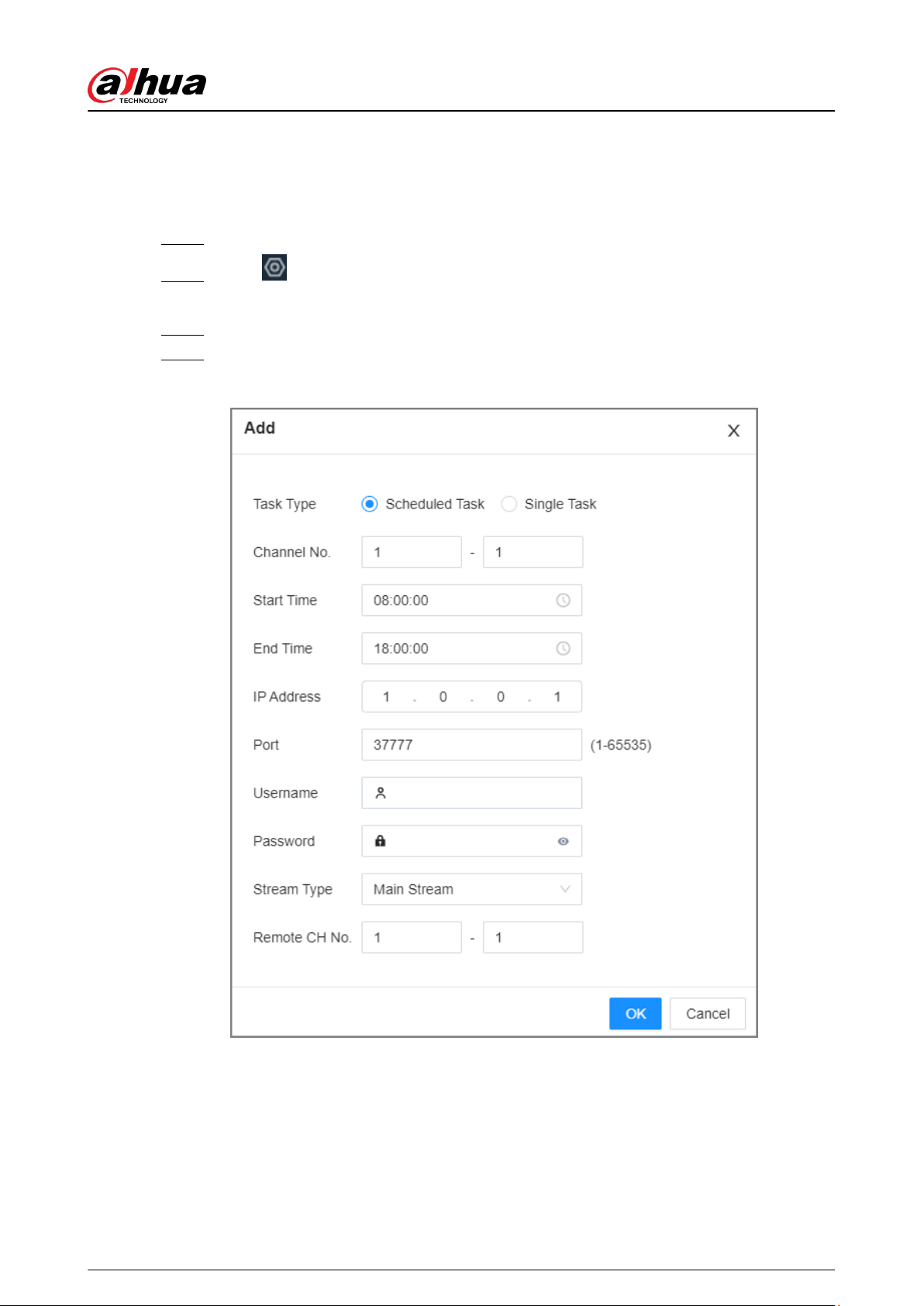Click the first Remote CH No. field

click(x=412, y=936)
